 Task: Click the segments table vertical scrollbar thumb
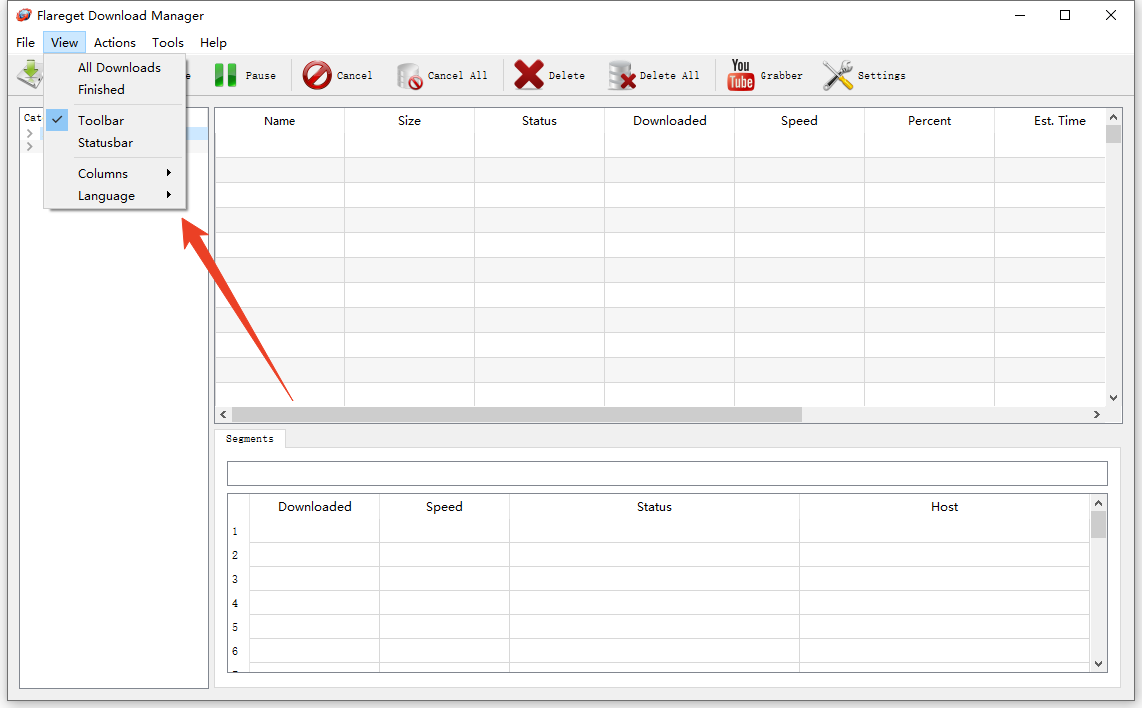point(1098,524)
